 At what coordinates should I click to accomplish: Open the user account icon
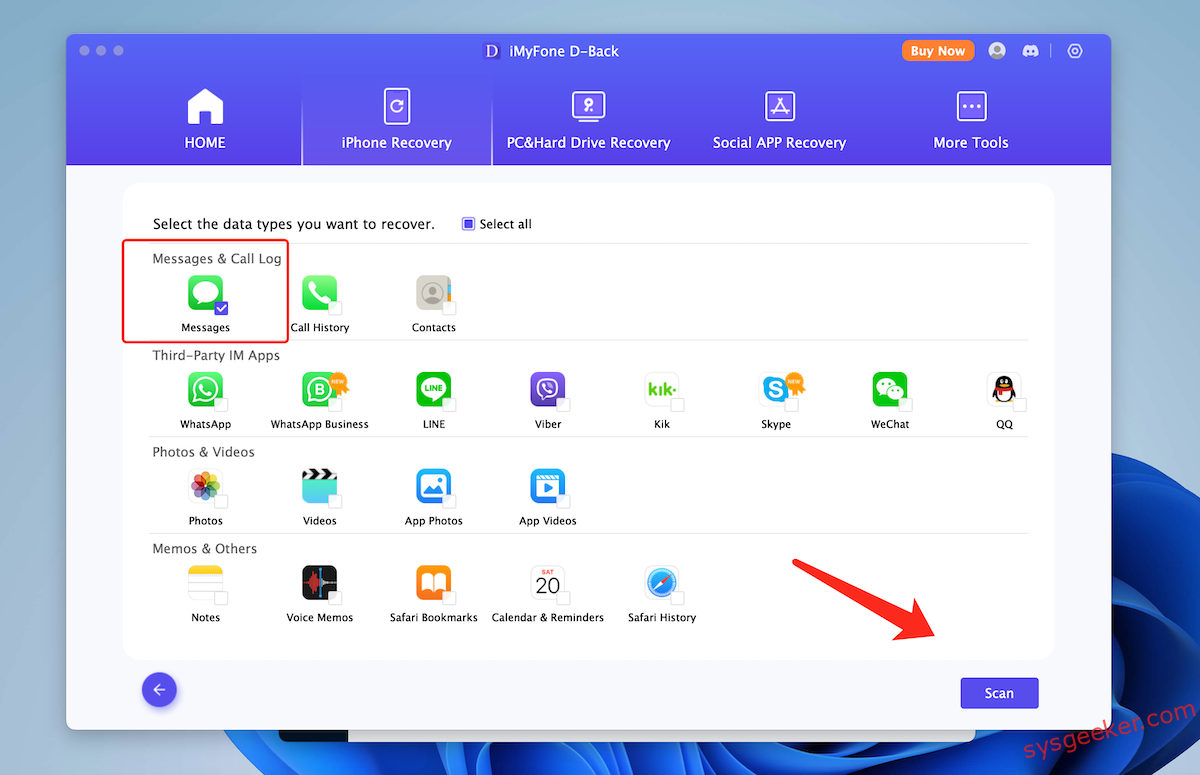[997, 50]
